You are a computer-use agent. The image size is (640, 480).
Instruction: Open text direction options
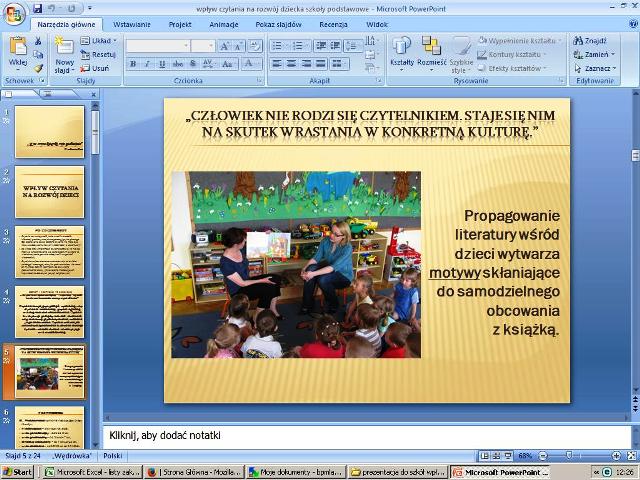pyautogui.click(x=371, y=40)
